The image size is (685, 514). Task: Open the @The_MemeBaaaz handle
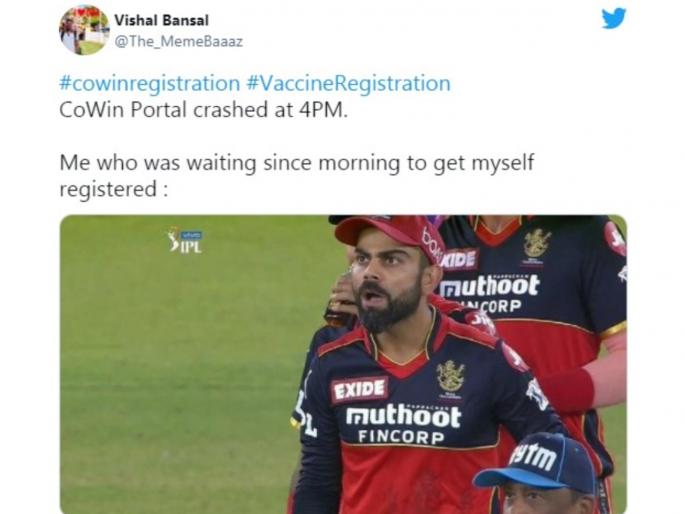click(x=178, y=41)
